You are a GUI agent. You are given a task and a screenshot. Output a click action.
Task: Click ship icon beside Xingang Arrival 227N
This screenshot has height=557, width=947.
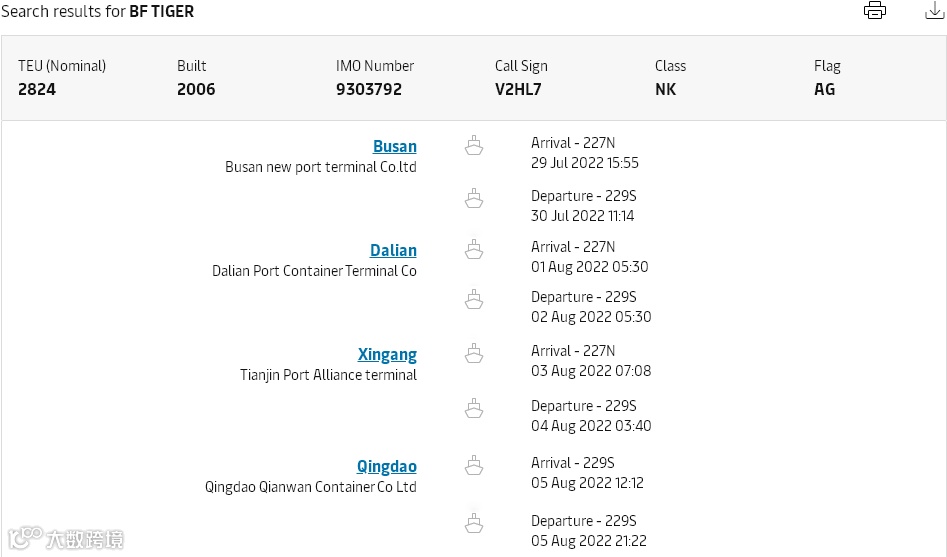(x=474, y=353)
